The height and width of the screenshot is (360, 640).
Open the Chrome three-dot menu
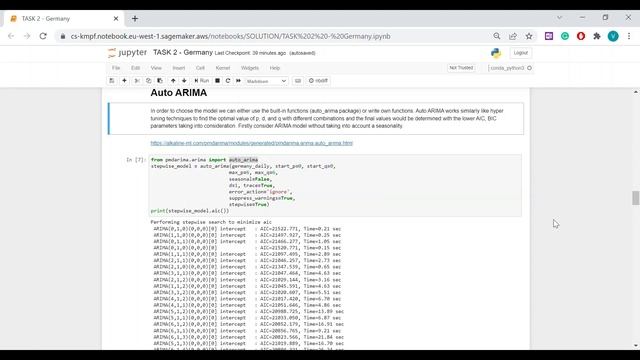tap(629, 36)
